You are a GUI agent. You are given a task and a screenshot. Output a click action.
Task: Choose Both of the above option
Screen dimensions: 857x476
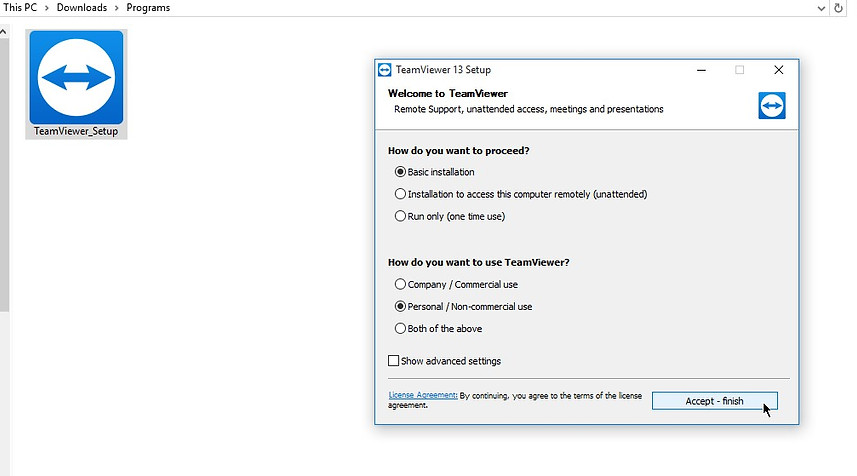438,328
